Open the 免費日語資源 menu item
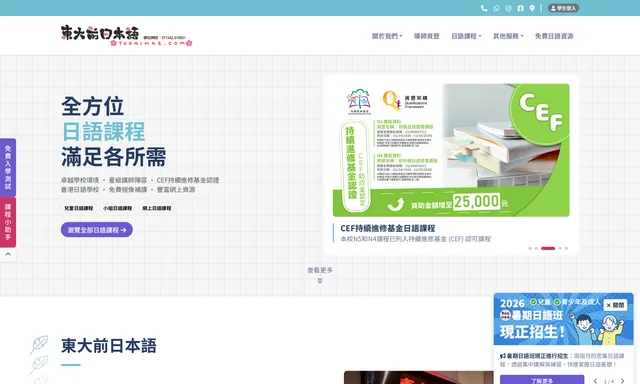640x384 pixels. [554, 36]
